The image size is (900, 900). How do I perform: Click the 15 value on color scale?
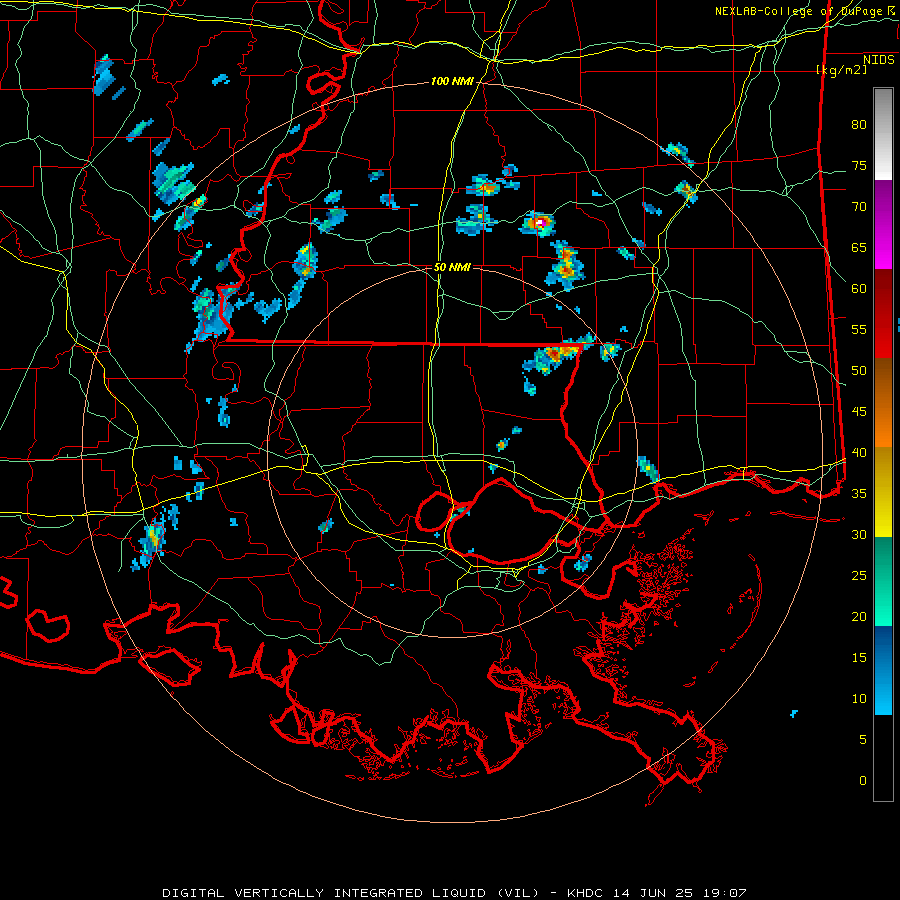coord(859,658)
